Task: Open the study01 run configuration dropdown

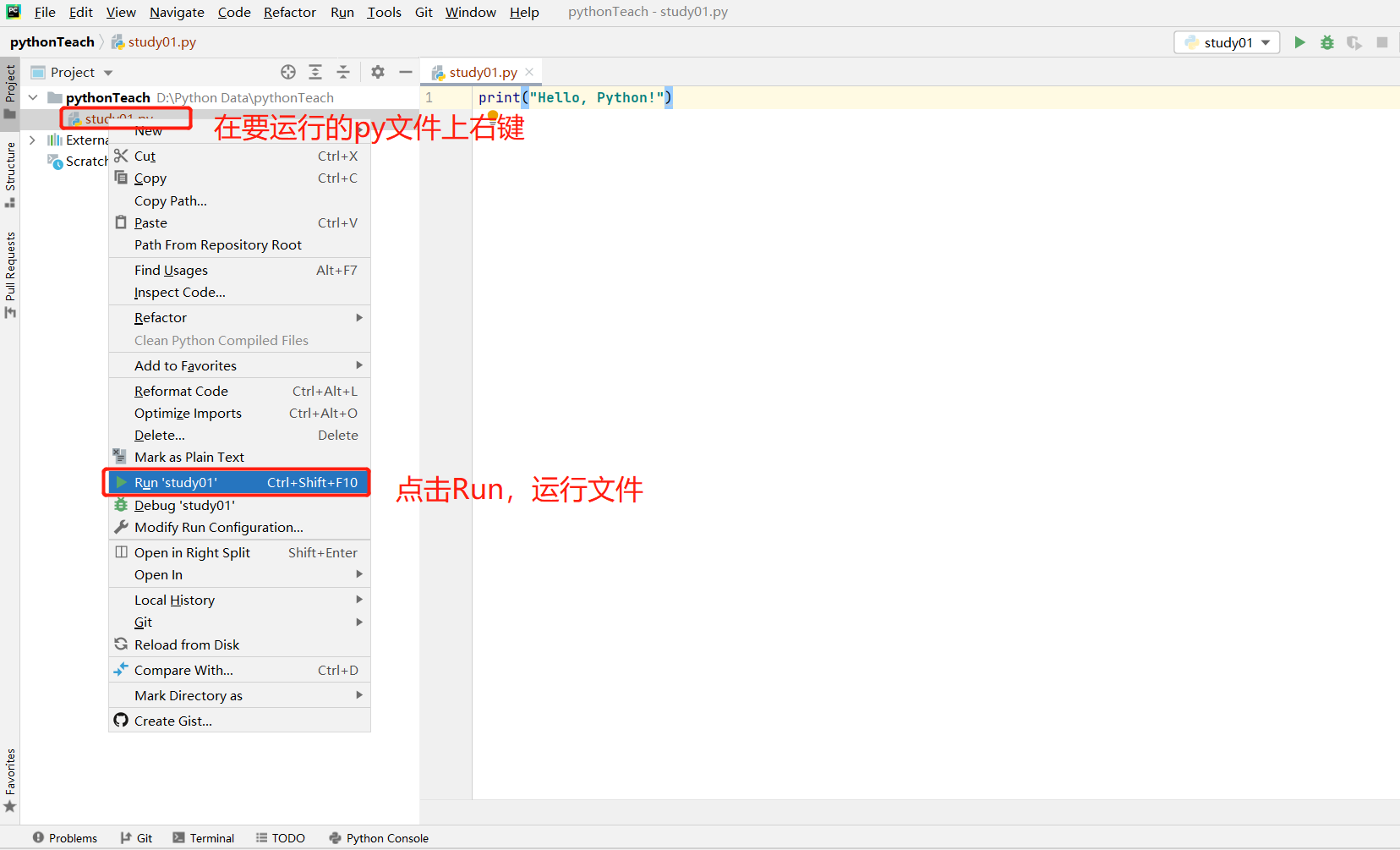Action: pyautogui.click(x=1227, y=42)
